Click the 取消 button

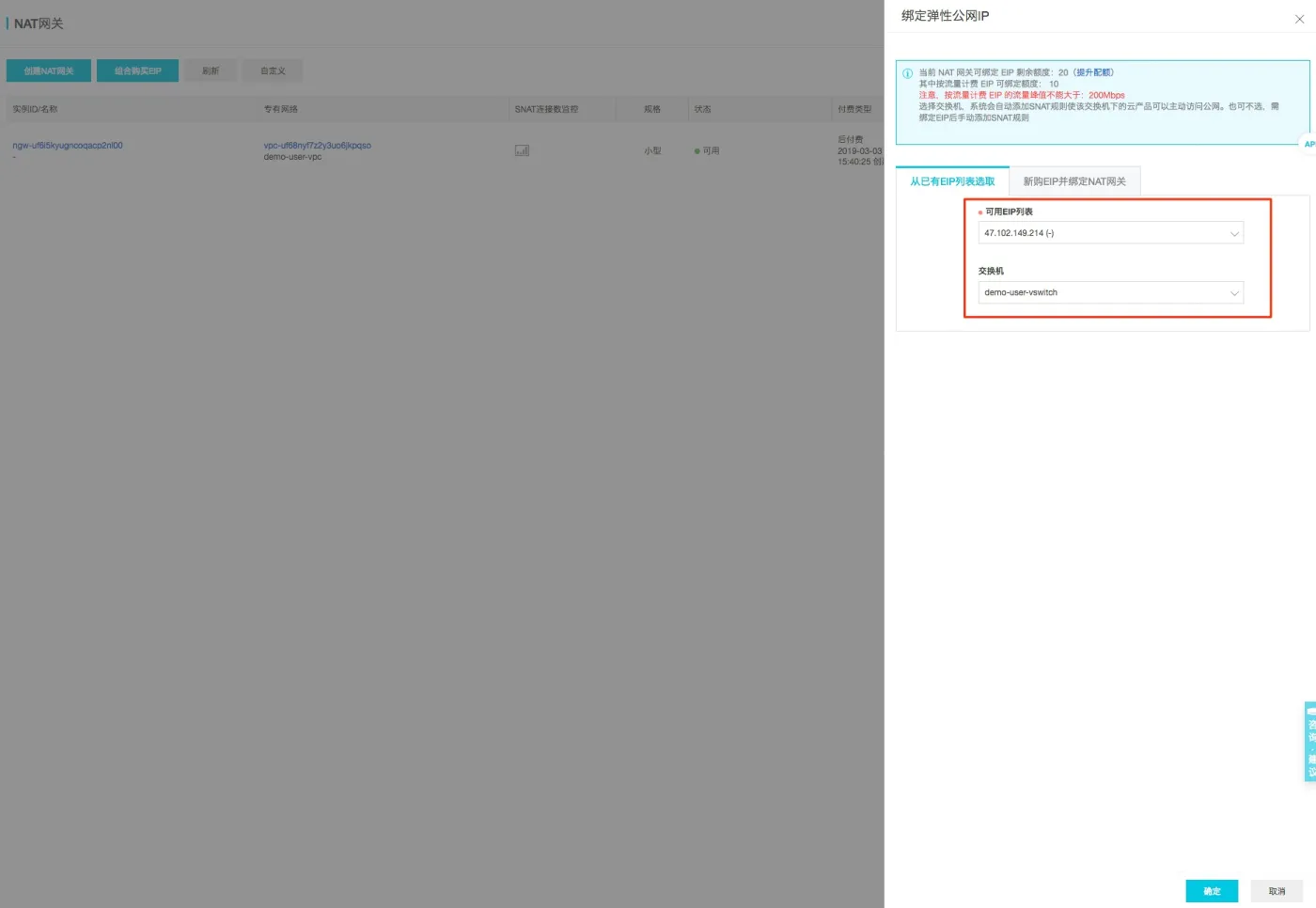pyautogui.click(x=1277, y=891)
